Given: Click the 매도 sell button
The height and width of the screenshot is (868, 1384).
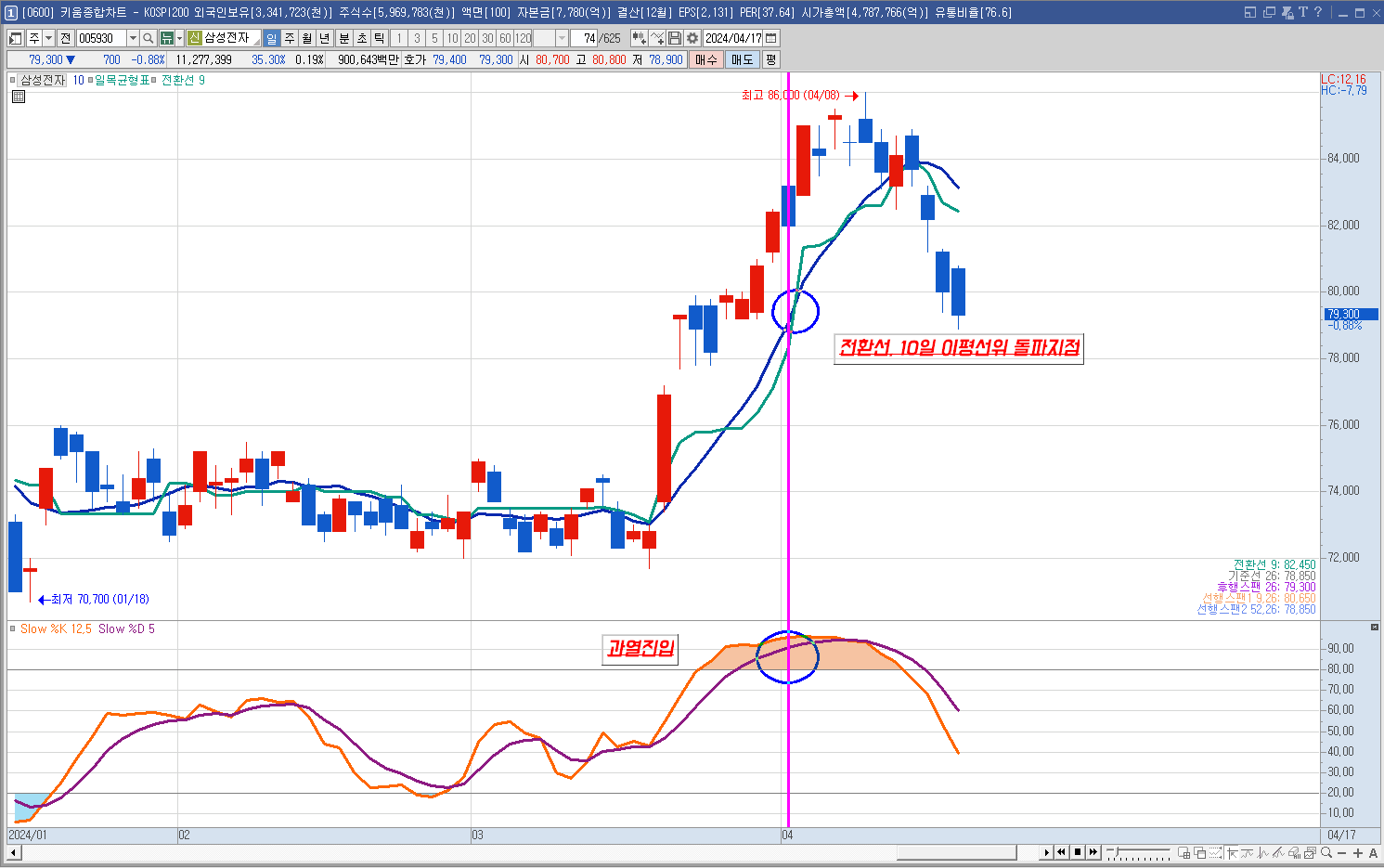Looking at the screenshot, I should click(742, 59).
